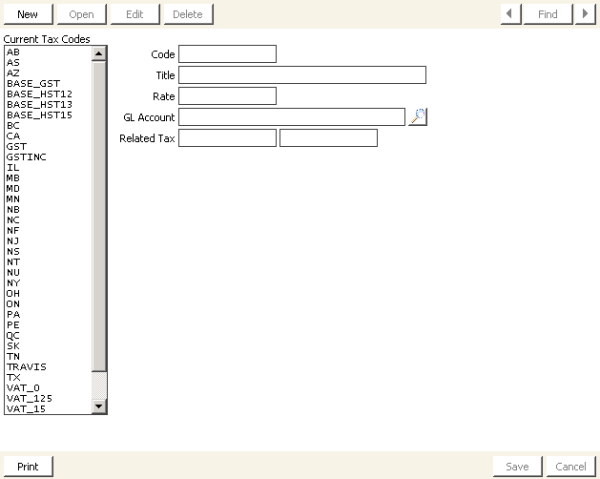Select tax code BASE_HST12
The image size is (600, 479).
tap(48, 94)
